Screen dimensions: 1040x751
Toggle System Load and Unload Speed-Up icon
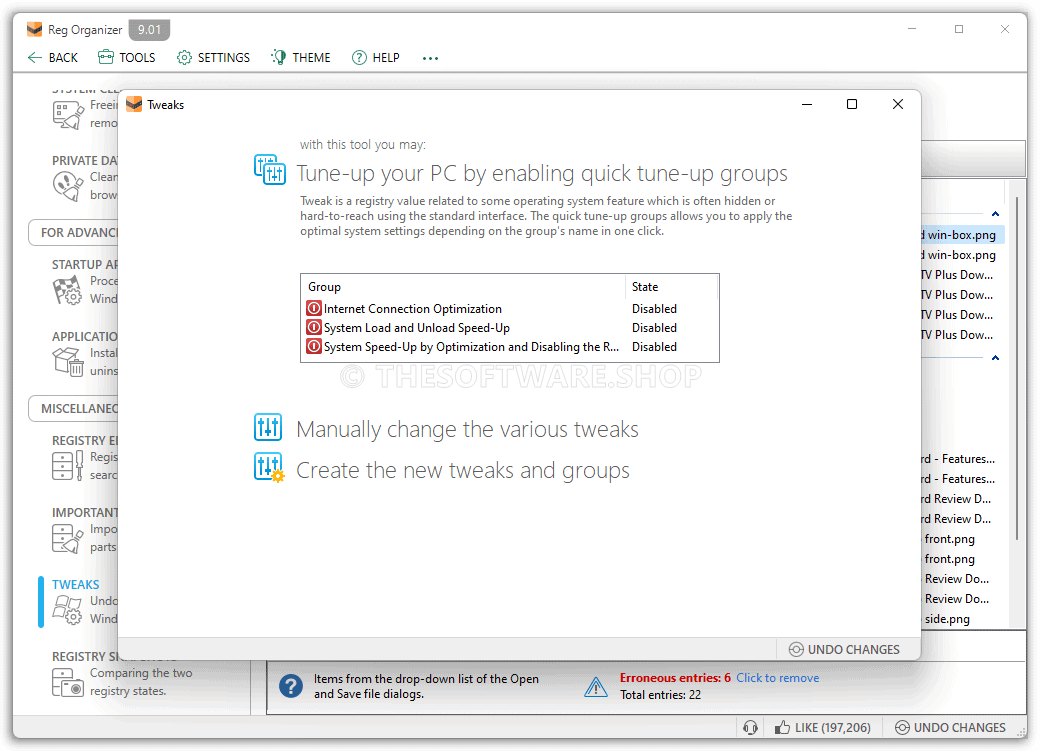314,328
